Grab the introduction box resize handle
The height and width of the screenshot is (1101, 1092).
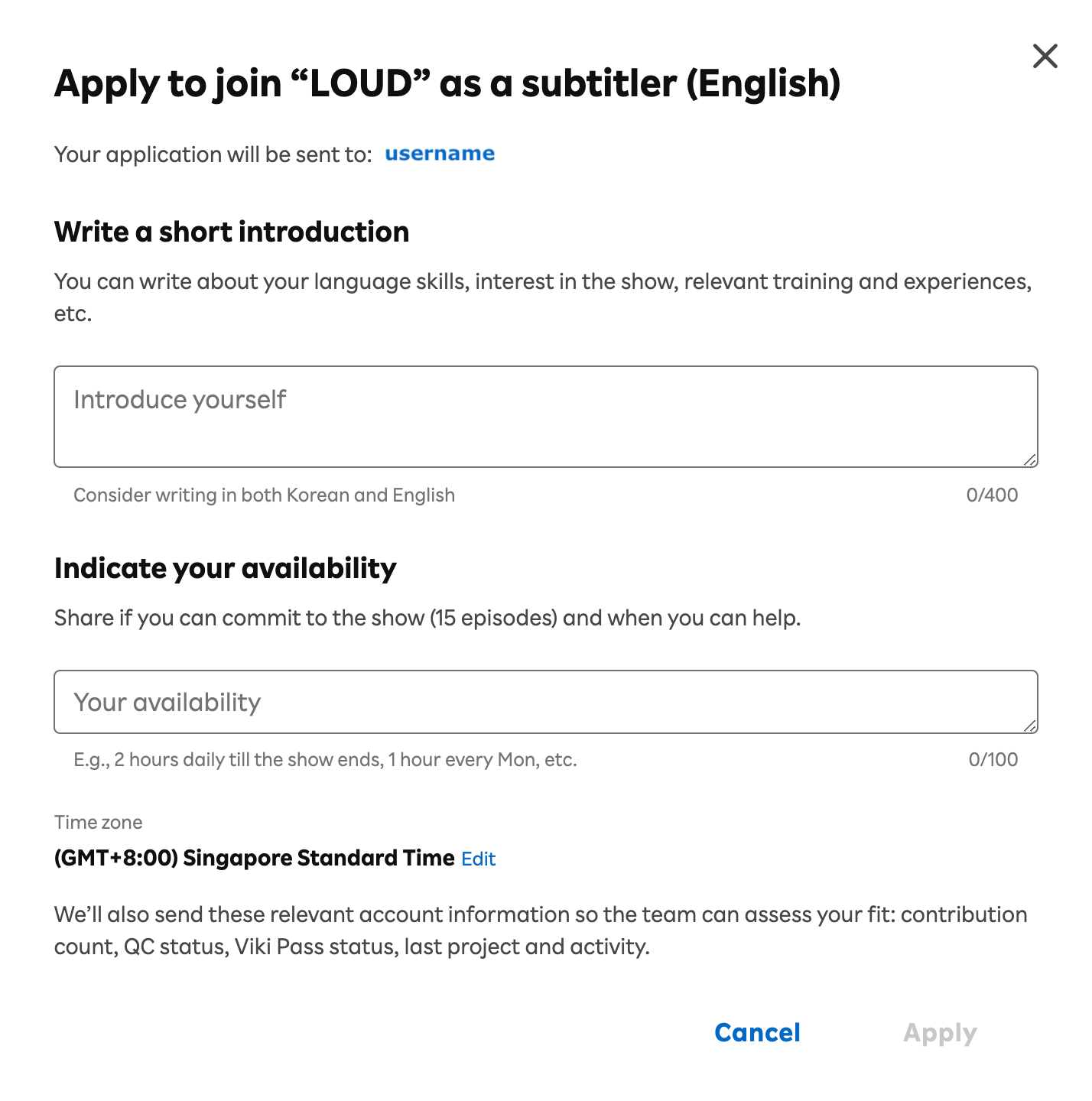click(1030, 460)
